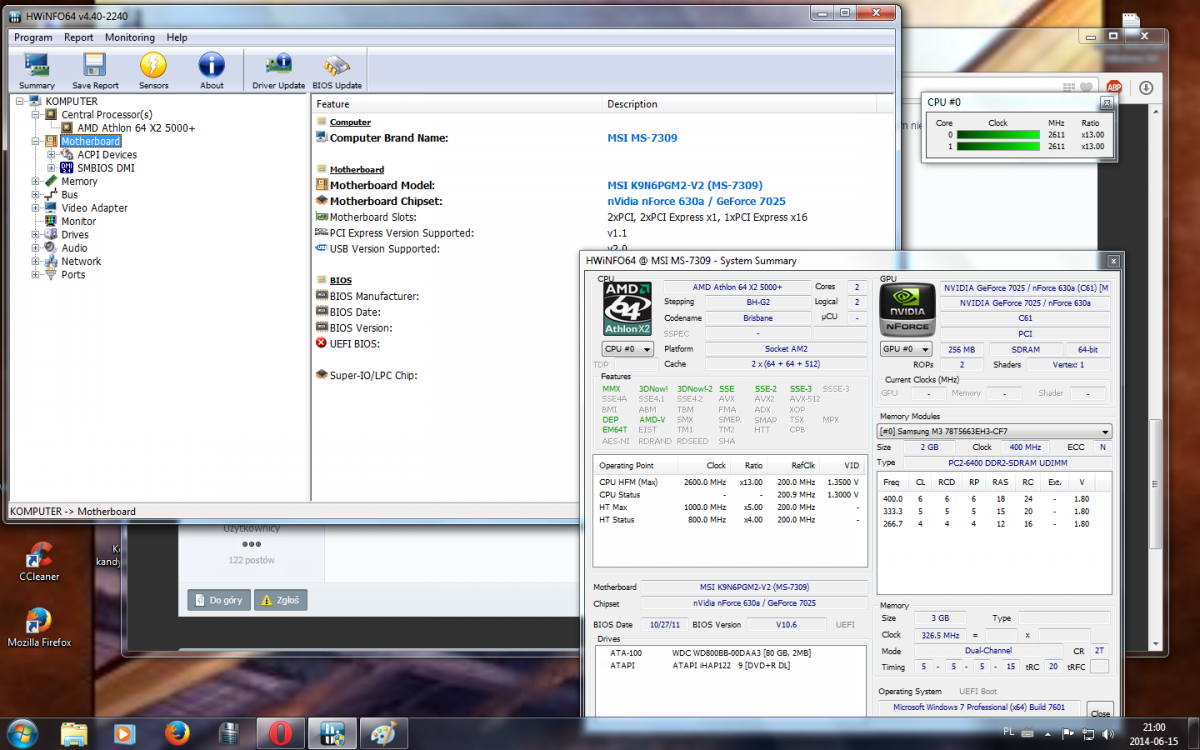Expand the SMBIOS DMI node

coord(52,167)
